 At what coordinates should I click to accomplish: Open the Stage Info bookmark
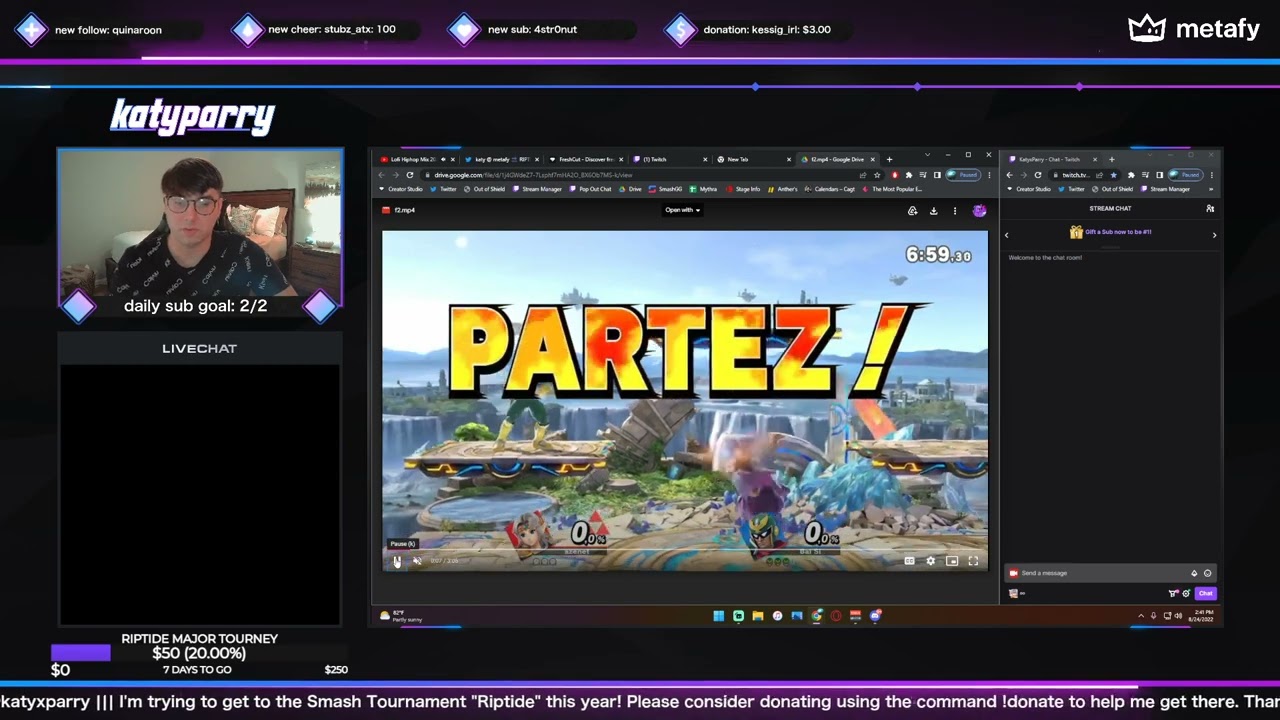[x=744, y=189]
